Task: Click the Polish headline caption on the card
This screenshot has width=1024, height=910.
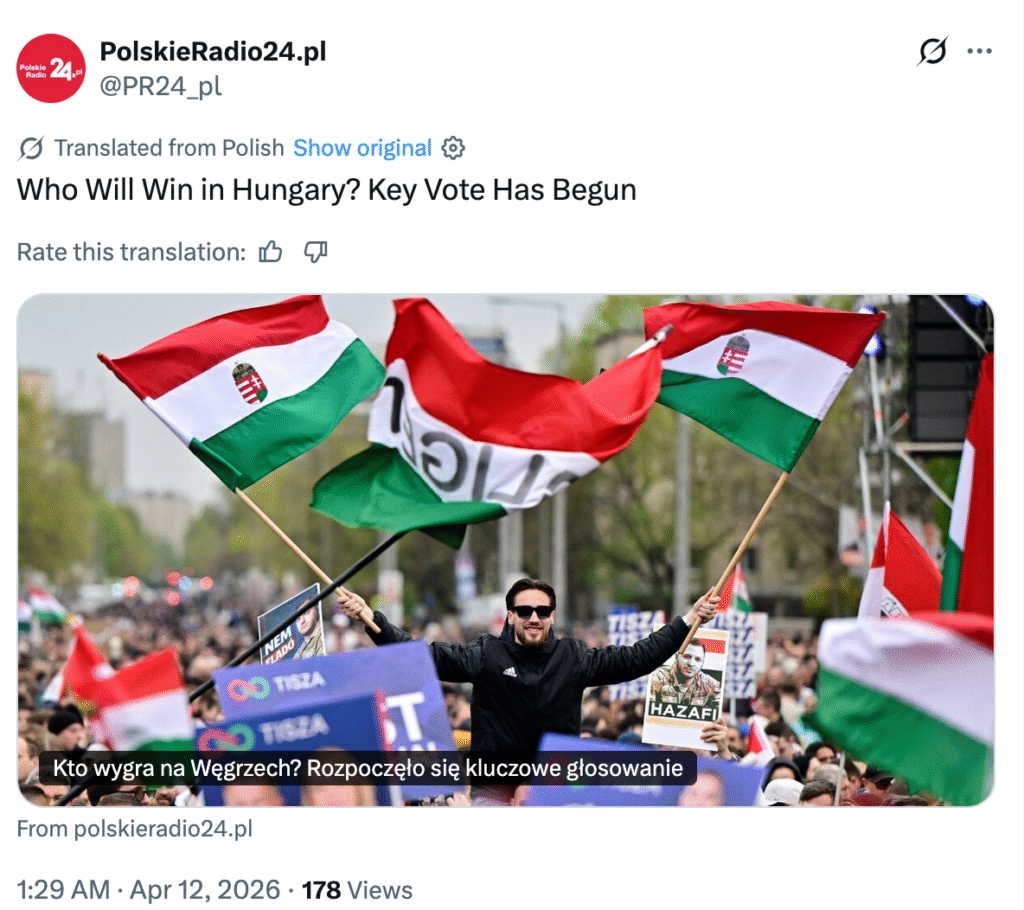Action: (368, 768)
